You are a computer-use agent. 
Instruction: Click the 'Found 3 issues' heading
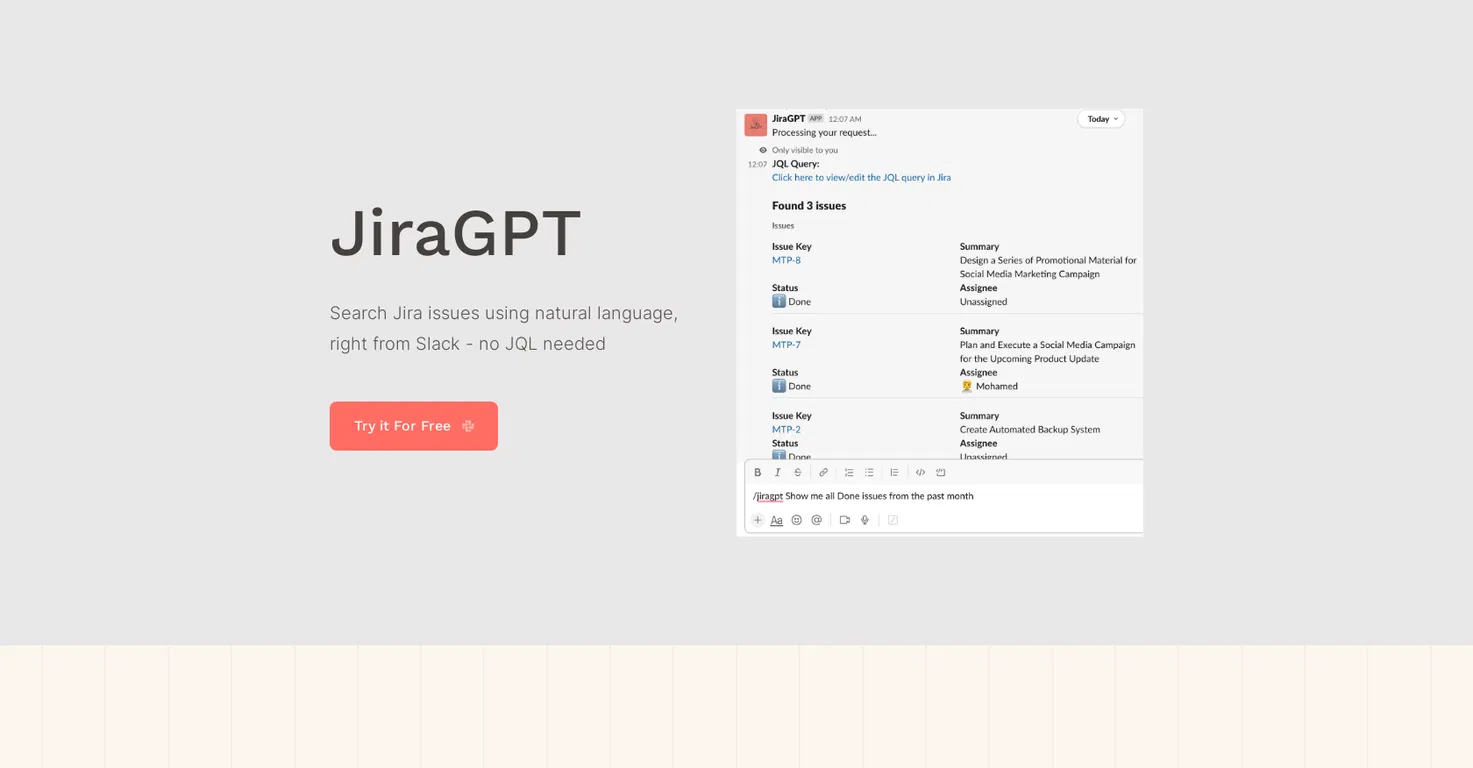click(x=809, y=206)
